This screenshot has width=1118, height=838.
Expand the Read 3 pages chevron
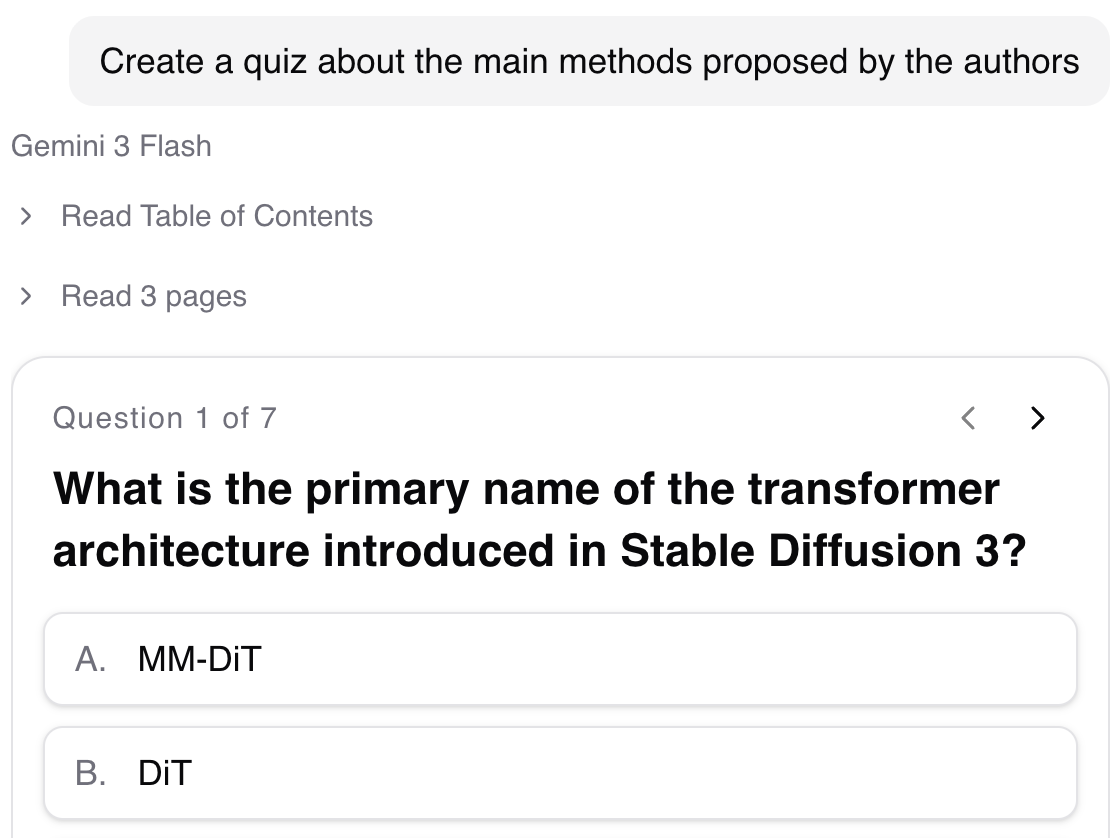pos(27,296)
